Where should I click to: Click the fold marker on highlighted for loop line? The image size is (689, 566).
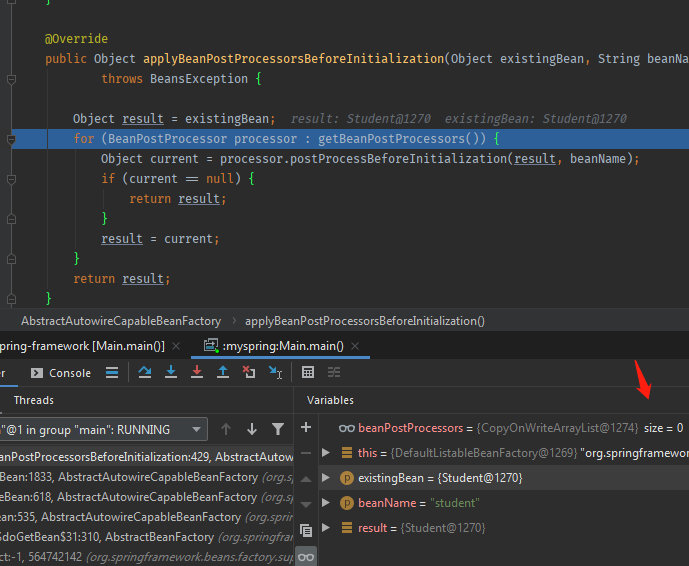pos(11,139)
